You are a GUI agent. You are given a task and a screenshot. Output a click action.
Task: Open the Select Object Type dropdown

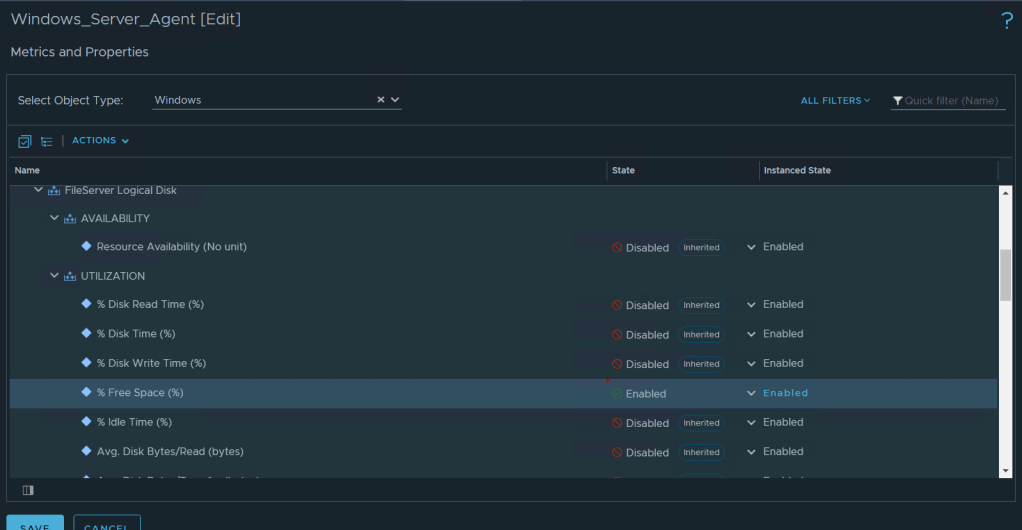(395, 100)
